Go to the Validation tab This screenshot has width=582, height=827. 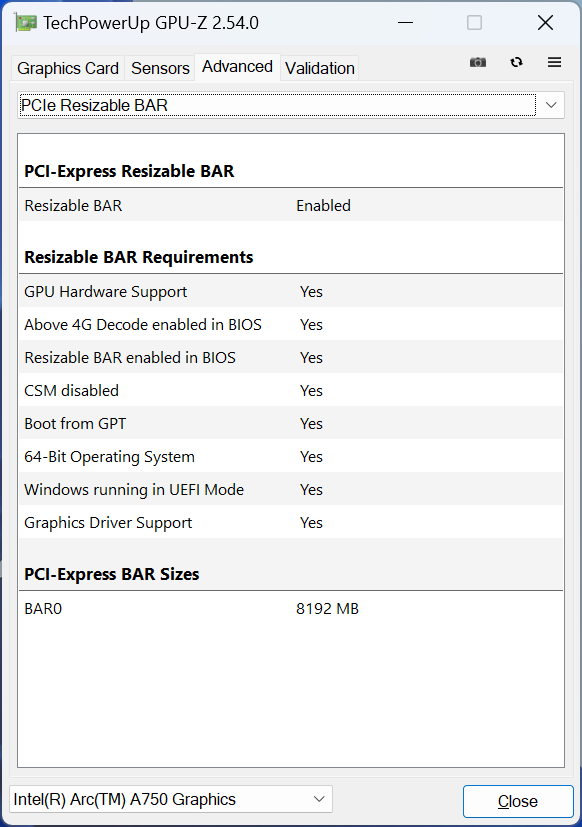point(320,68)
